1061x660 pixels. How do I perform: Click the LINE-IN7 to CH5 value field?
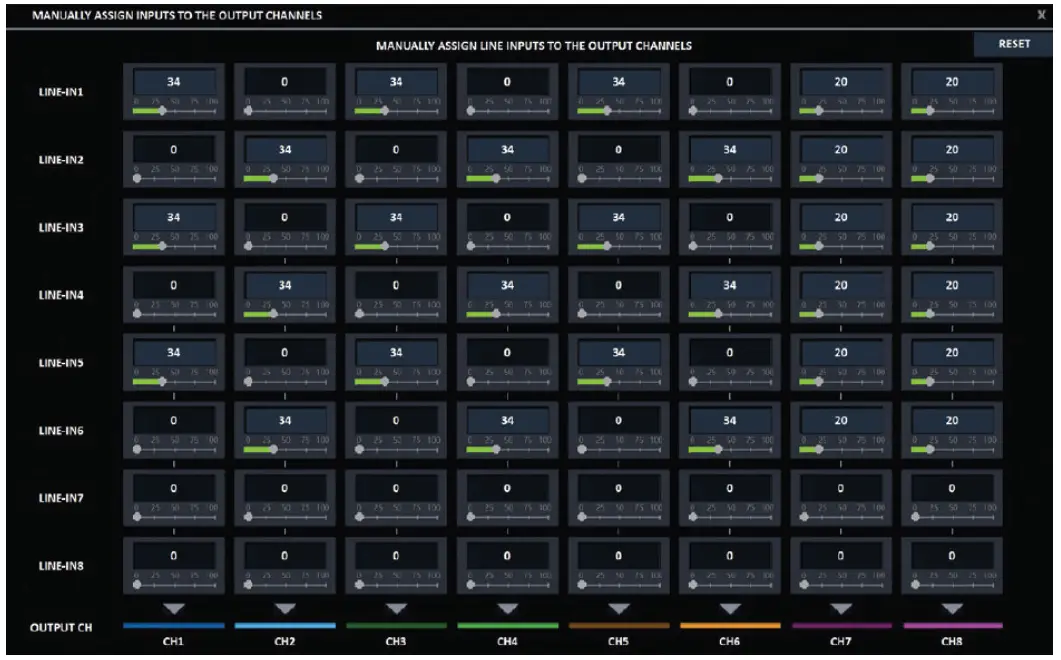(x=618, y=488)
